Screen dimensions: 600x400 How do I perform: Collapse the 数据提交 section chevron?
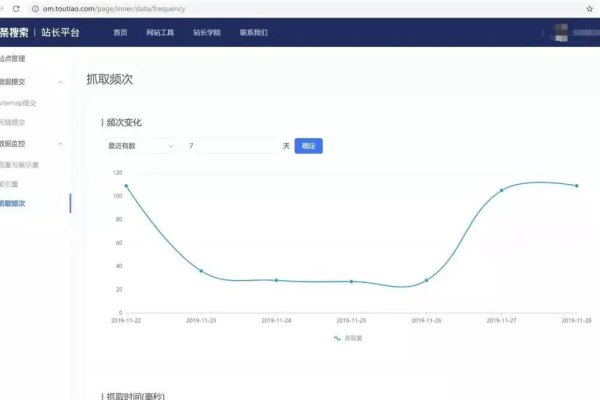(x=60, y=82)
